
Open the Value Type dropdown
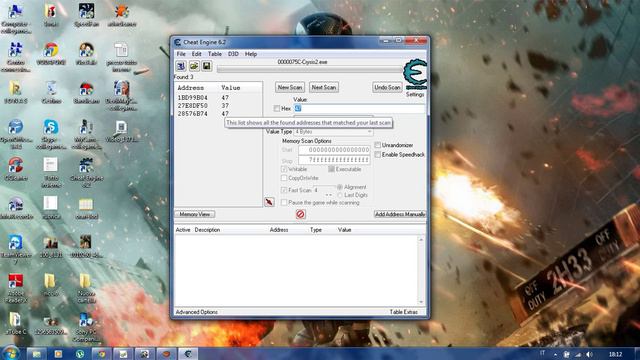click(x=333, y=132)
